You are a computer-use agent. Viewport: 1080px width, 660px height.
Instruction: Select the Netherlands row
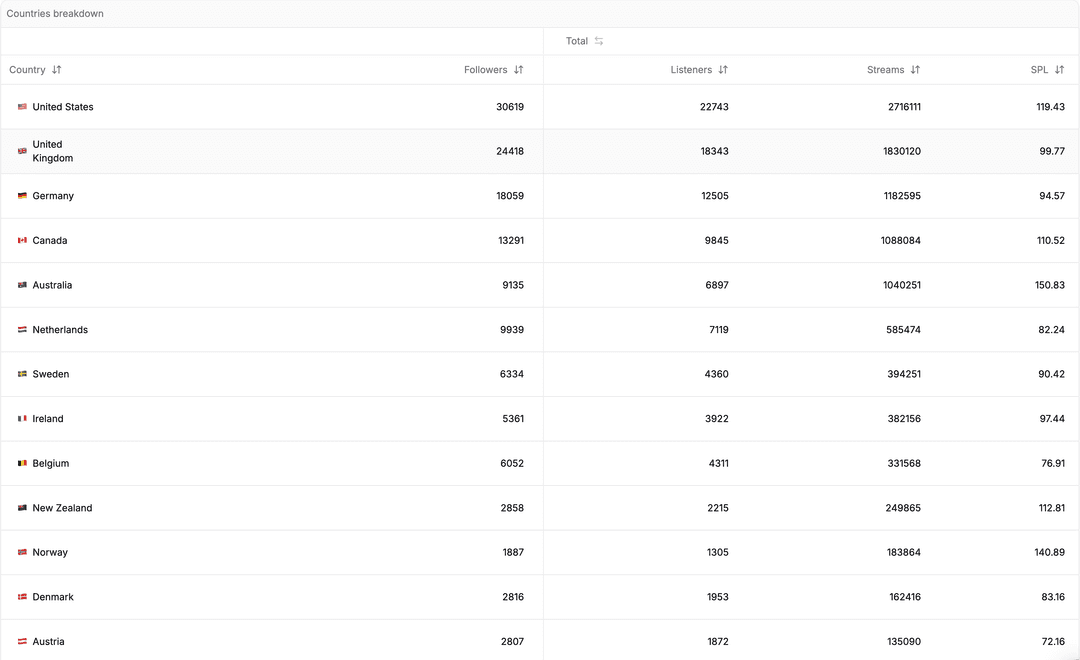click(400, 329)
